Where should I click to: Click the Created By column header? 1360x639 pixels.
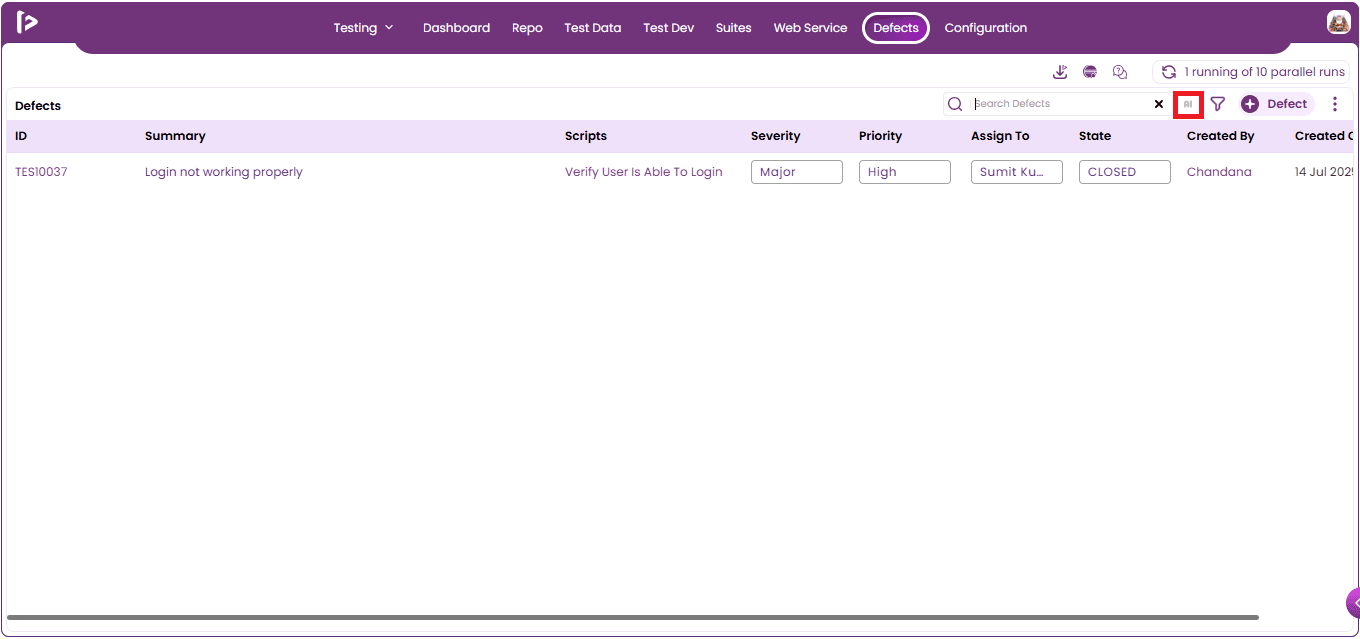(x=1221, y=136)
